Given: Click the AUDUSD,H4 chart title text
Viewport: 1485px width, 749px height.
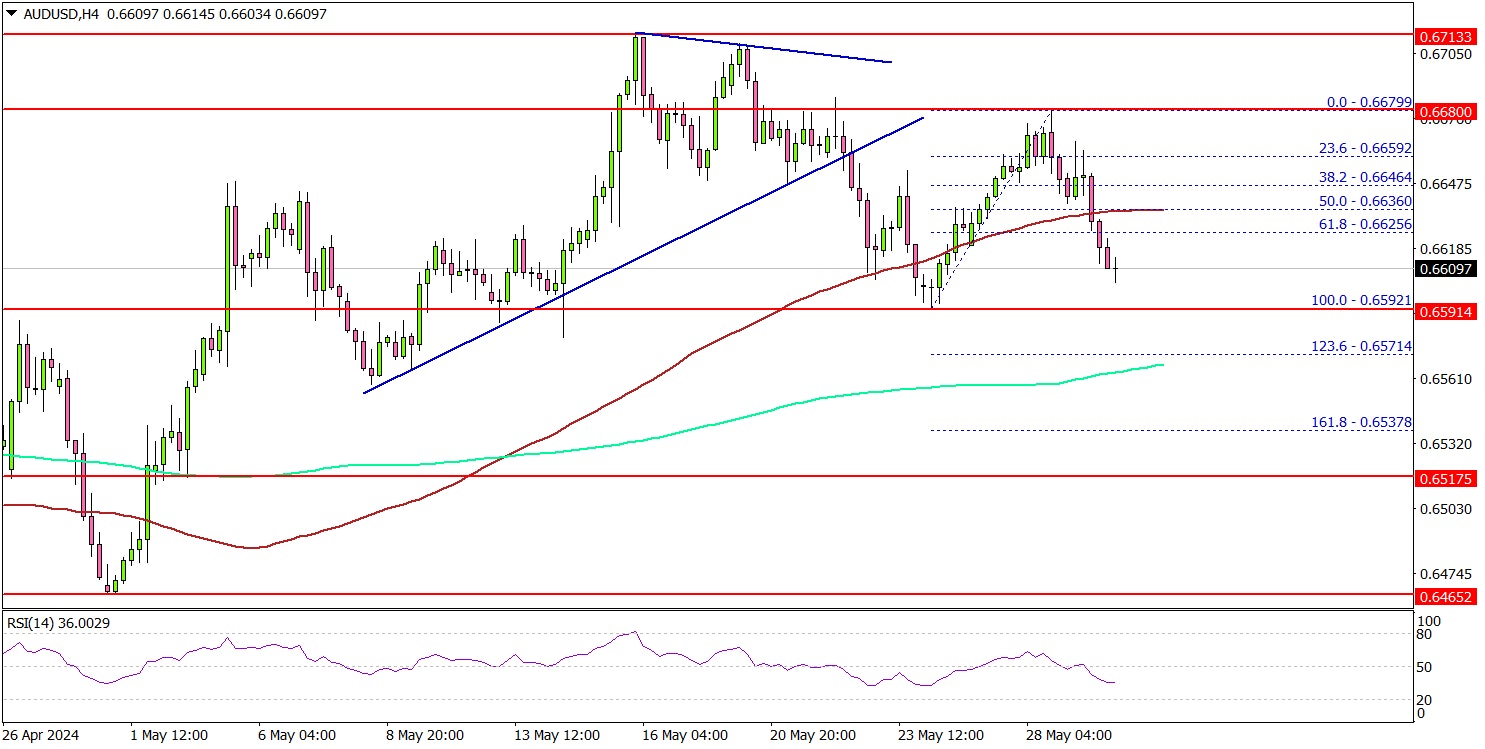Looking at the screenshot, I should [52, 15].
